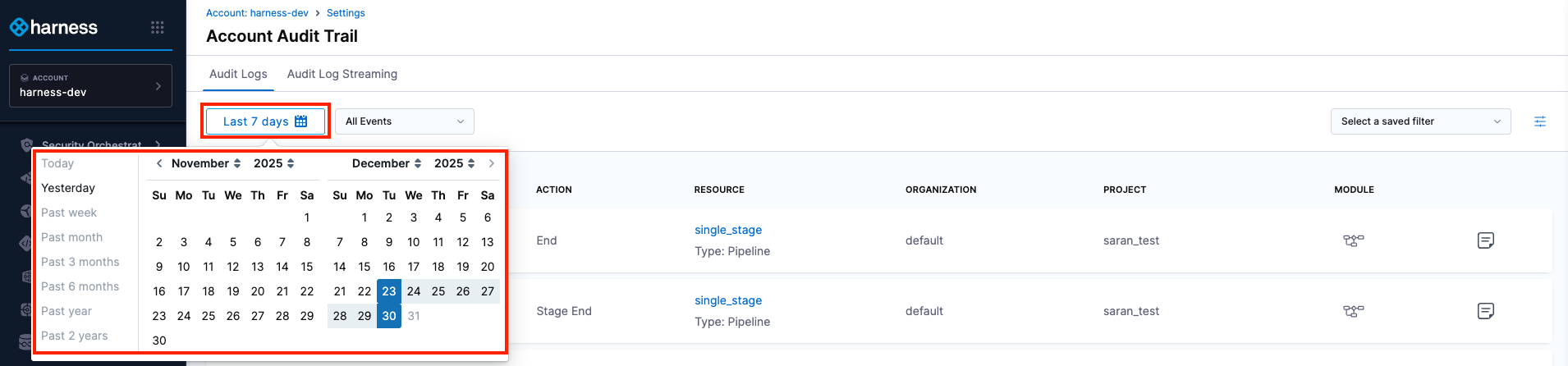This screenshot has height=366, width=1568.
Task: Choose Yesterday shortcut in date picker
Action: tap(68, 188)
